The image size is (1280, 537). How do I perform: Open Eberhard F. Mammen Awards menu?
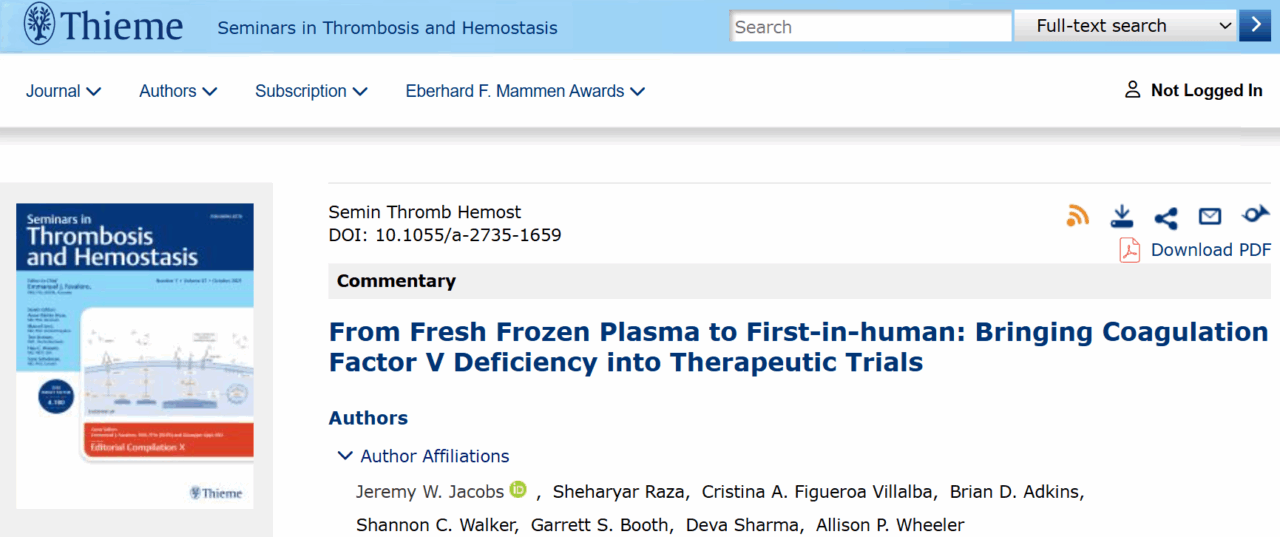click(x=525, y=91)
